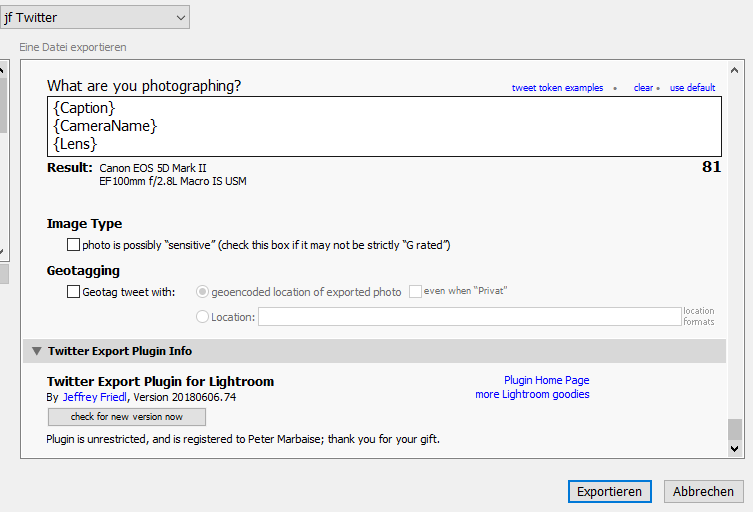The image size is (753, 512).
Task: Click the Version 20180606.74 text
Action: tap(185, 397)
